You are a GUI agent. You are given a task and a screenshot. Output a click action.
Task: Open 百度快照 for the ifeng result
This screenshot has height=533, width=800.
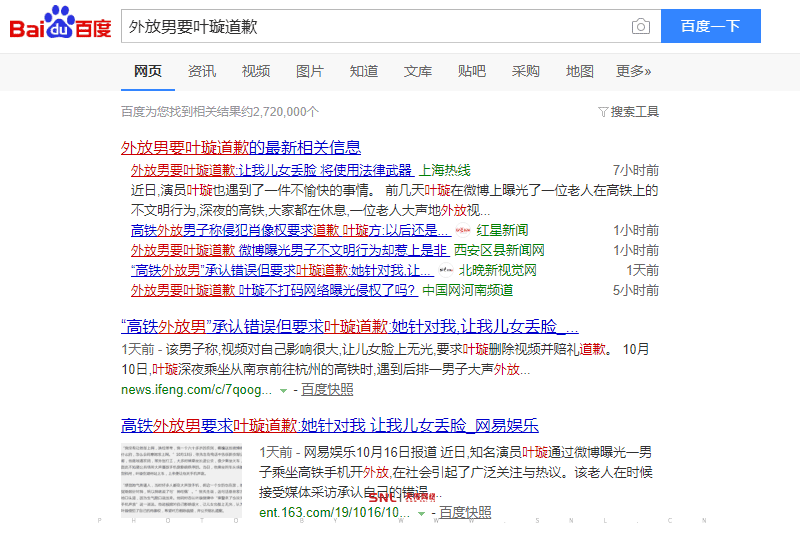tap(327, 390)
